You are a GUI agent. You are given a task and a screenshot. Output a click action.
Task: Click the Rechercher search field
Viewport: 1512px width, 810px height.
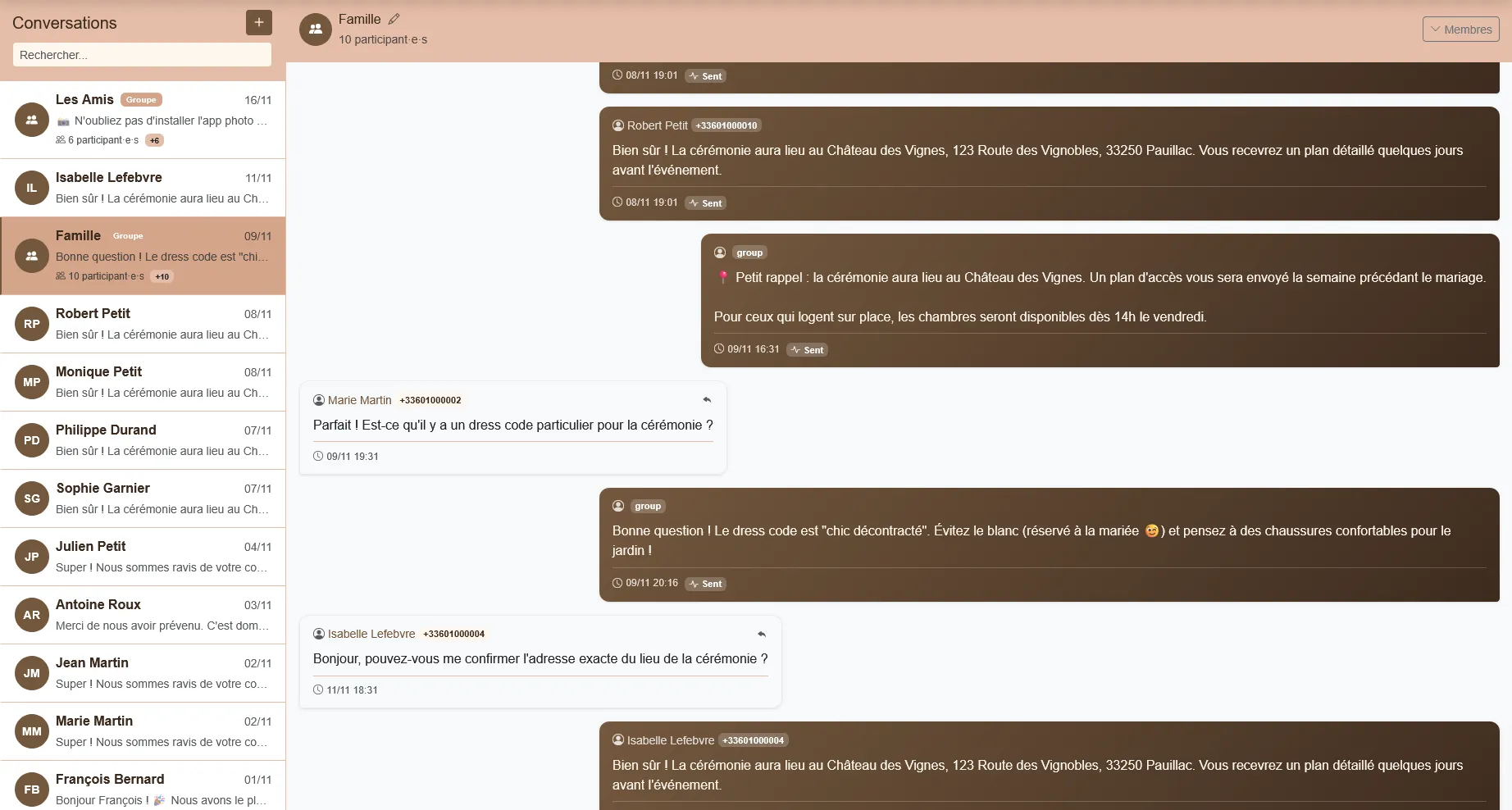tap(141, 54)
